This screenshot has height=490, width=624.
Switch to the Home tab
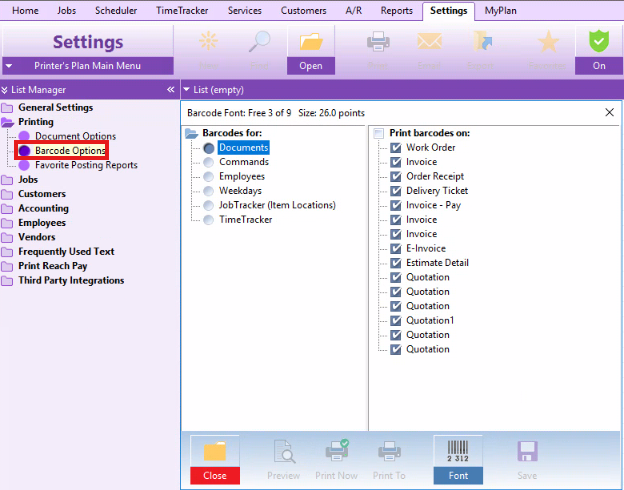[25, 11]
